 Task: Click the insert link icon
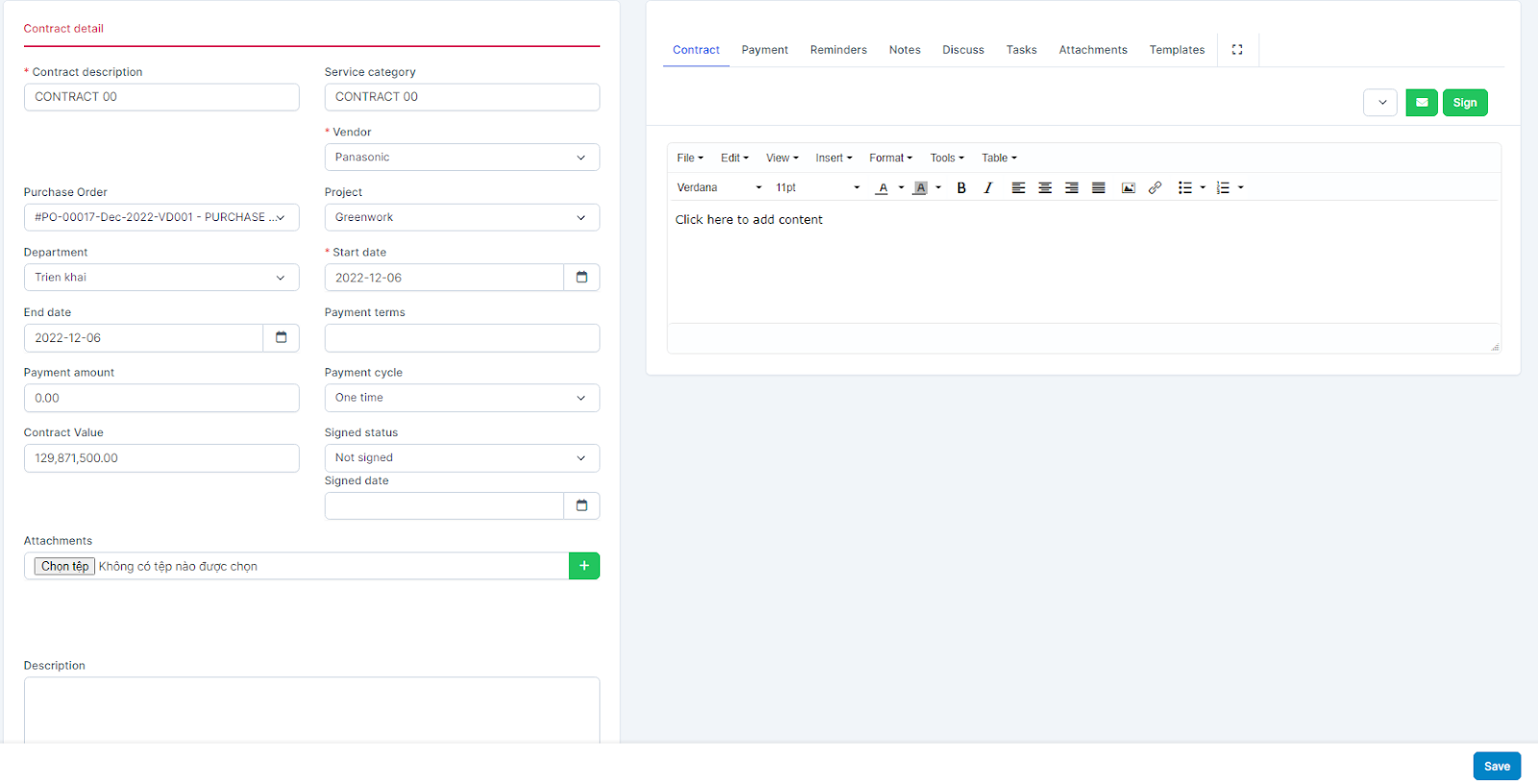(x=1154, y=188)
